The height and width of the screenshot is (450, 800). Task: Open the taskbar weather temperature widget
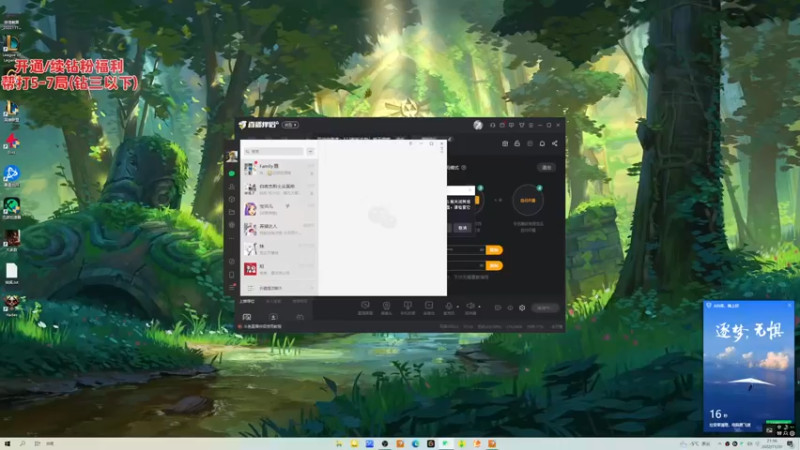(x=695, y=444)
